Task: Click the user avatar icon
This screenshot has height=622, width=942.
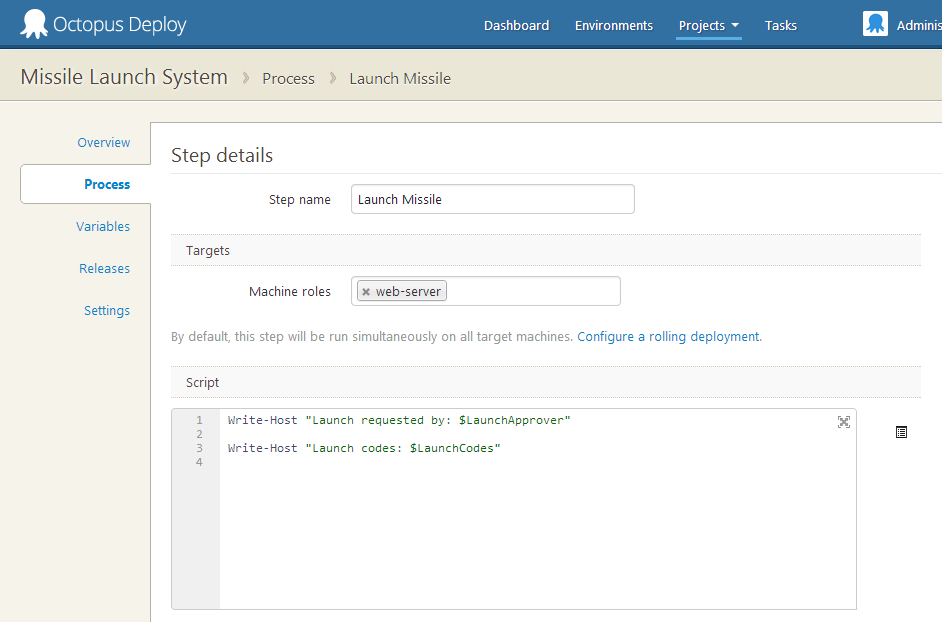Action: [x=875, y=25]
